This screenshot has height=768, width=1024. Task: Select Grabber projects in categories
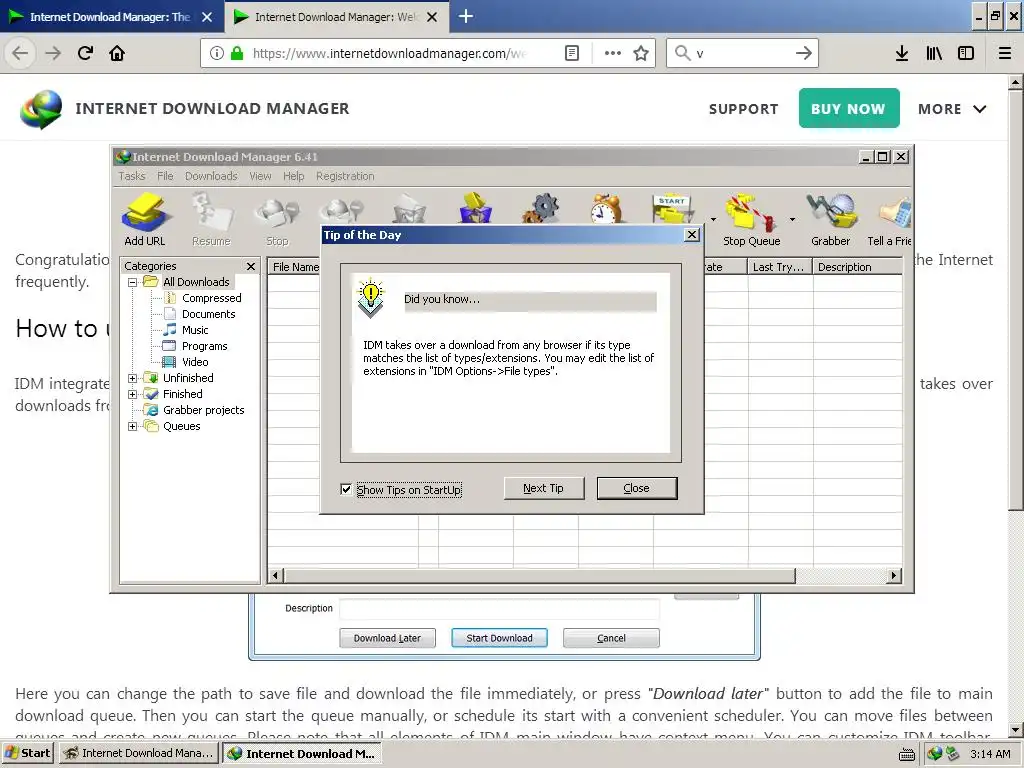point(204,410)
